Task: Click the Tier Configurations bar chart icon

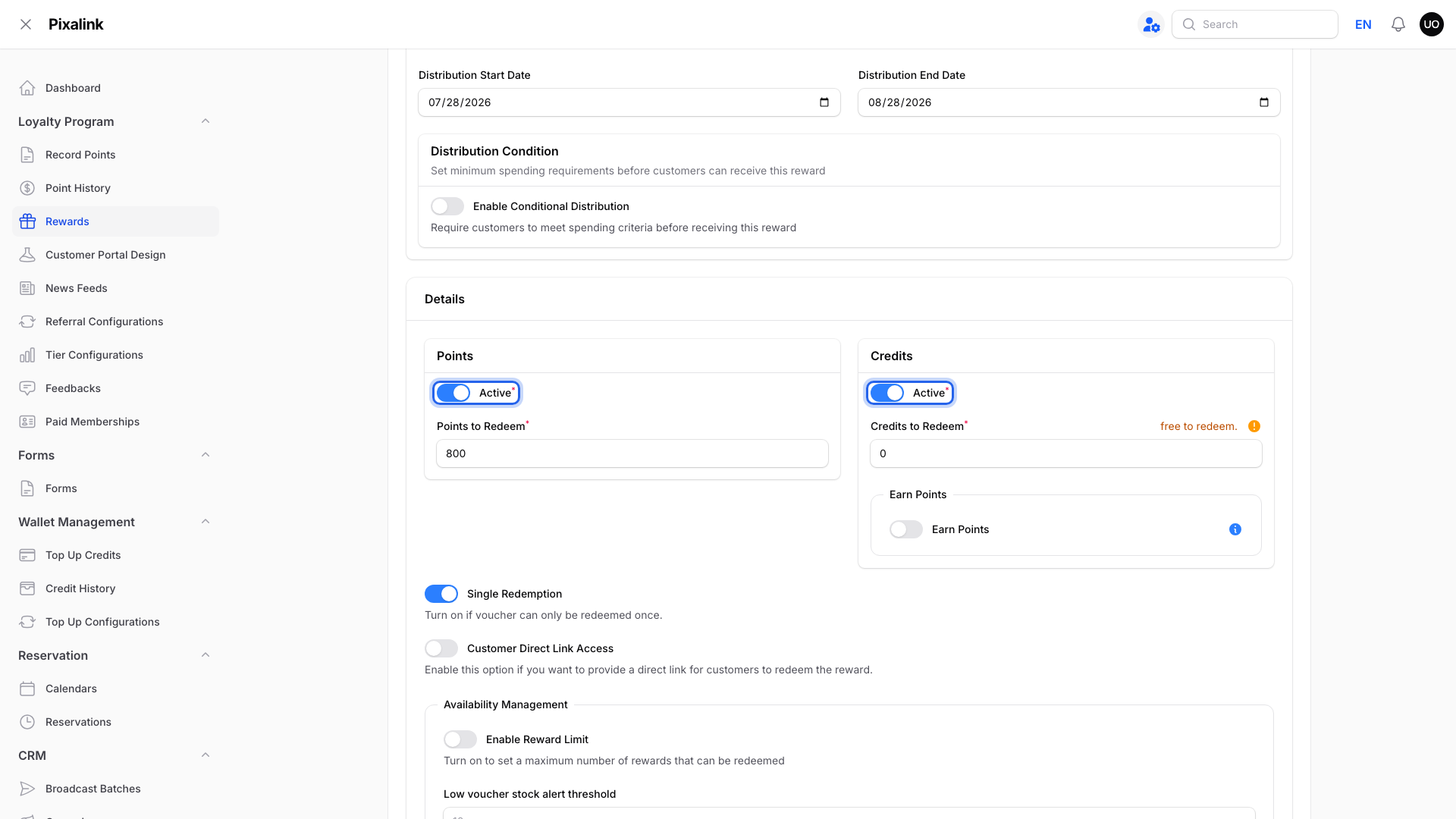Action: (x=27, y=355)
